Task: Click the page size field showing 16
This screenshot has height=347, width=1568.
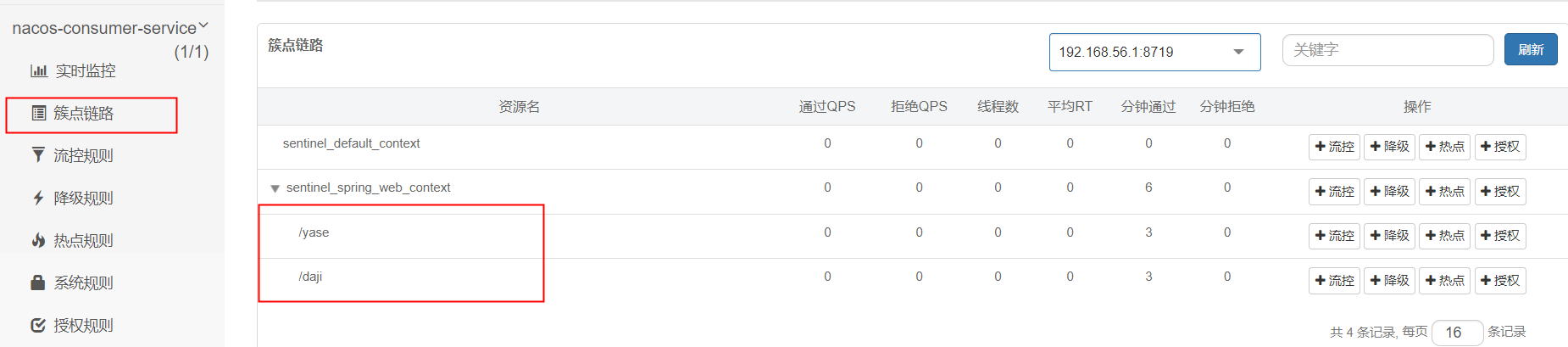Action: point(1456,333)
